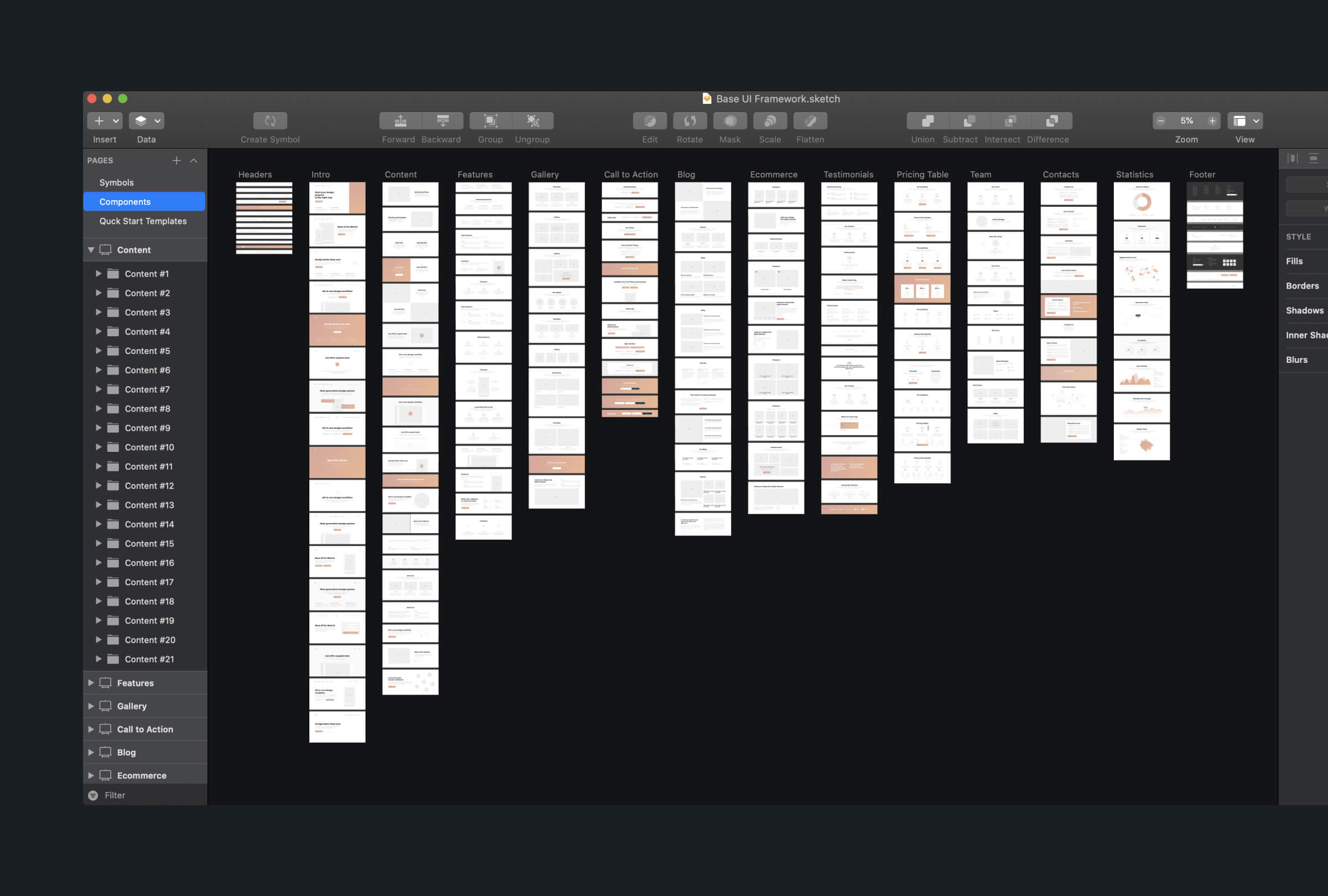Add a new page with plus icon
This screenshot has height=896, width=1328.
[x=177, y=160]
